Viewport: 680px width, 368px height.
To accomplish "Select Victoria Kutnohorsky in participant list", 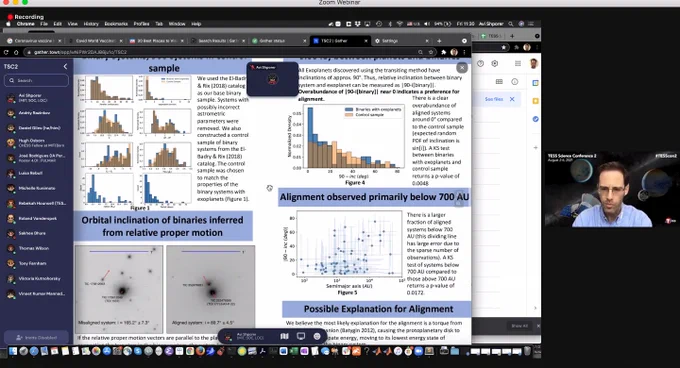I will [x=36, y=278].
